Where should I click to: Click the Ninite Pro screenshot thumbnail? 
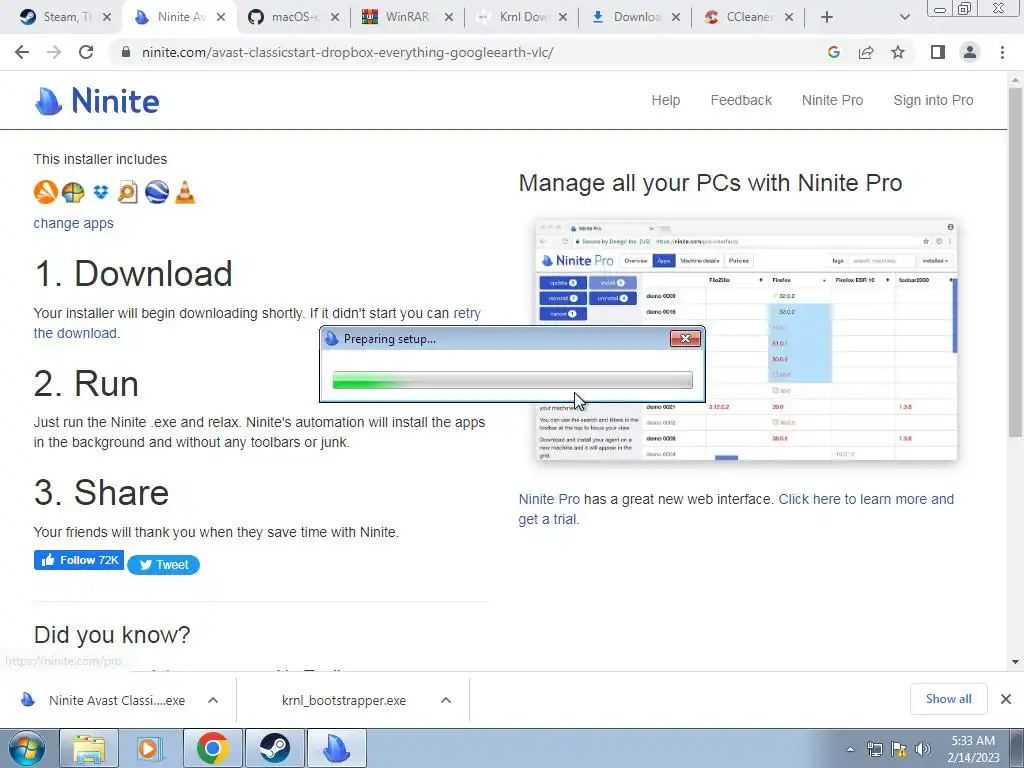746,340
